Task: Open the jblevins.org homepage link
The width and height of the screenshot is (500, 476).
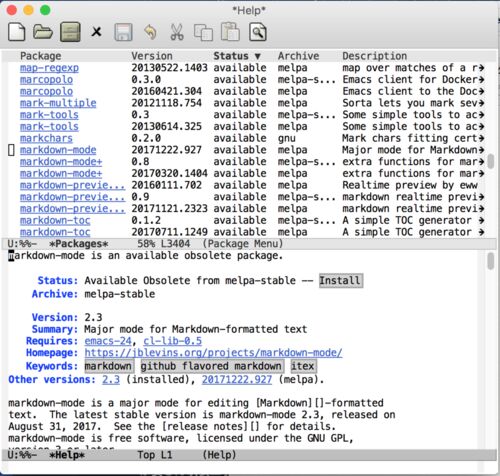Action: click(213, 352)
